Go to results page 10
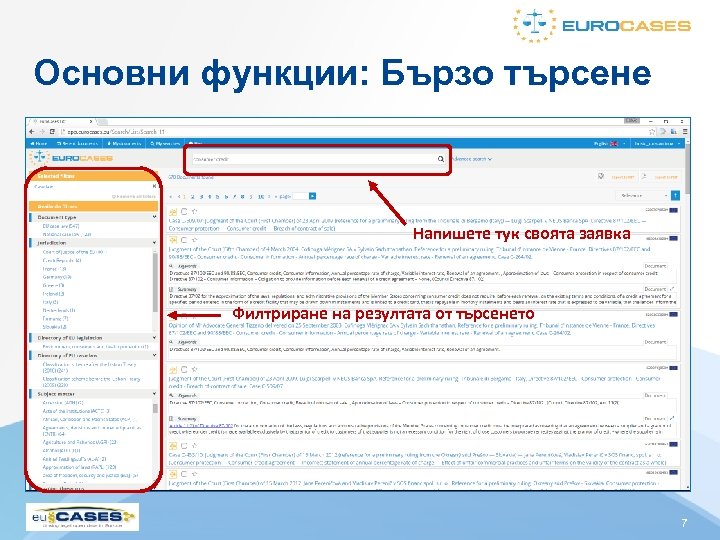This screenshot has width=720, height=540. click(x=261, y=197)
